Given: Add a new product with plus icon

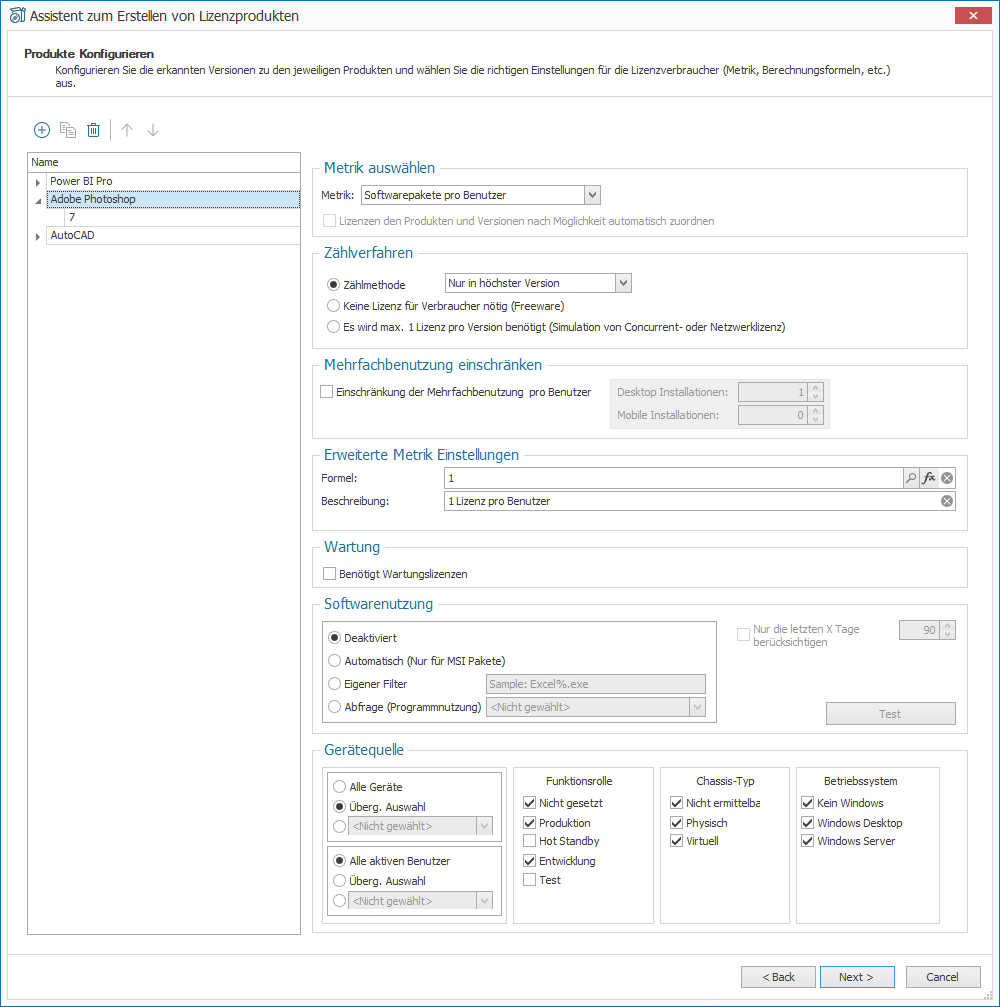Looking at the screenshot, I should tap(42, 130).
